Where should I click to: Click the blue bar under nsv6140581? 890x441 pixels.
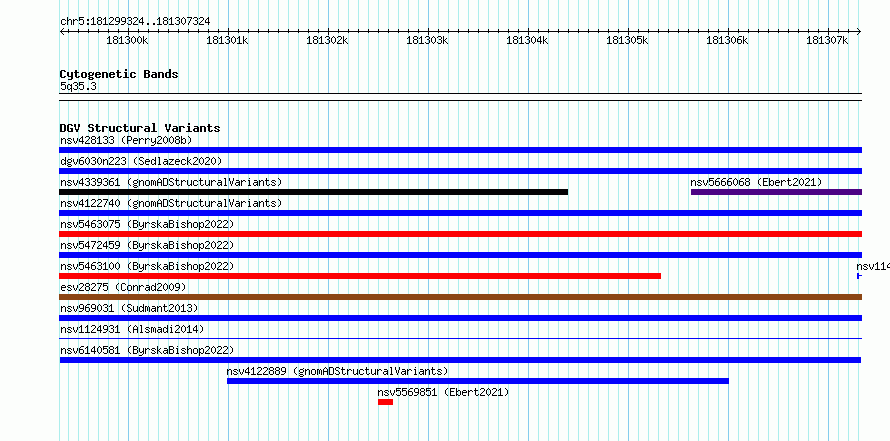460,360
